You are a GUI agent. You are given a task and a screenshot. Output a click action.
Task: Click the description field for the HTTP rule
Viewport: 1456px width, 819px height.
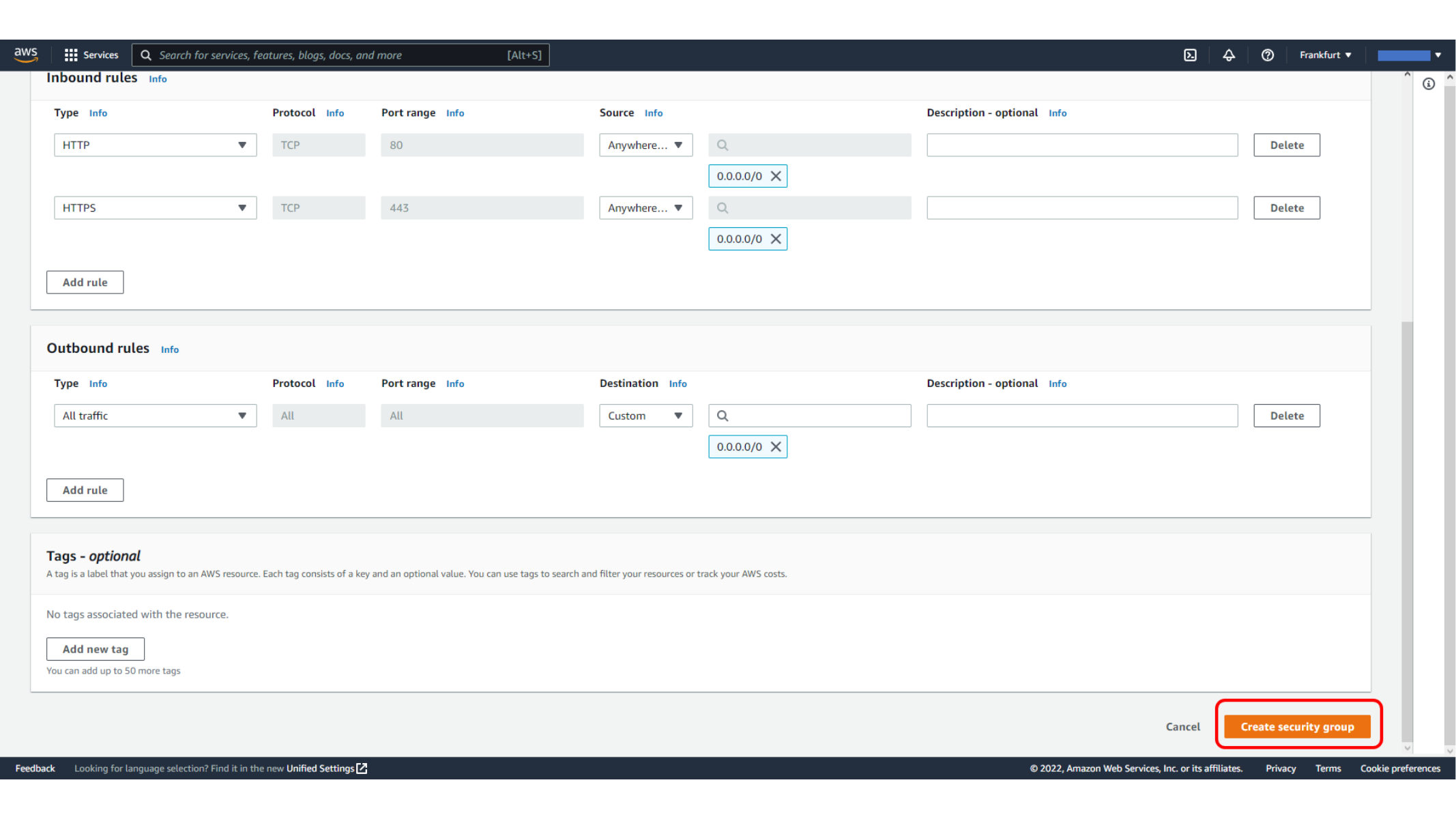click(x=1082, y=145)
